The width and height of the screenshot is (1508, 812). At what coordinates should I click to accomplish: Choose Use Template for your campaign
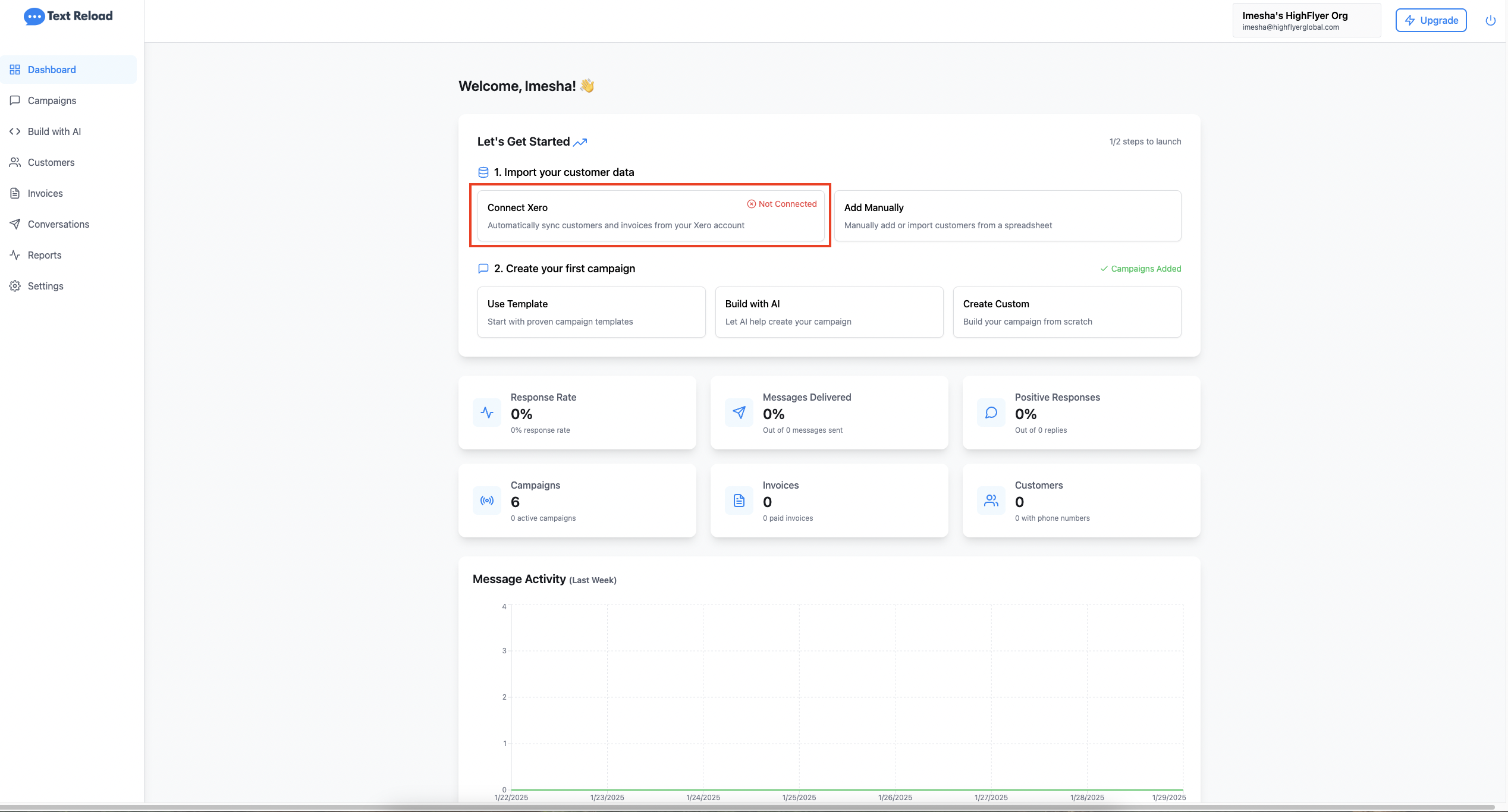pos(591,311)
